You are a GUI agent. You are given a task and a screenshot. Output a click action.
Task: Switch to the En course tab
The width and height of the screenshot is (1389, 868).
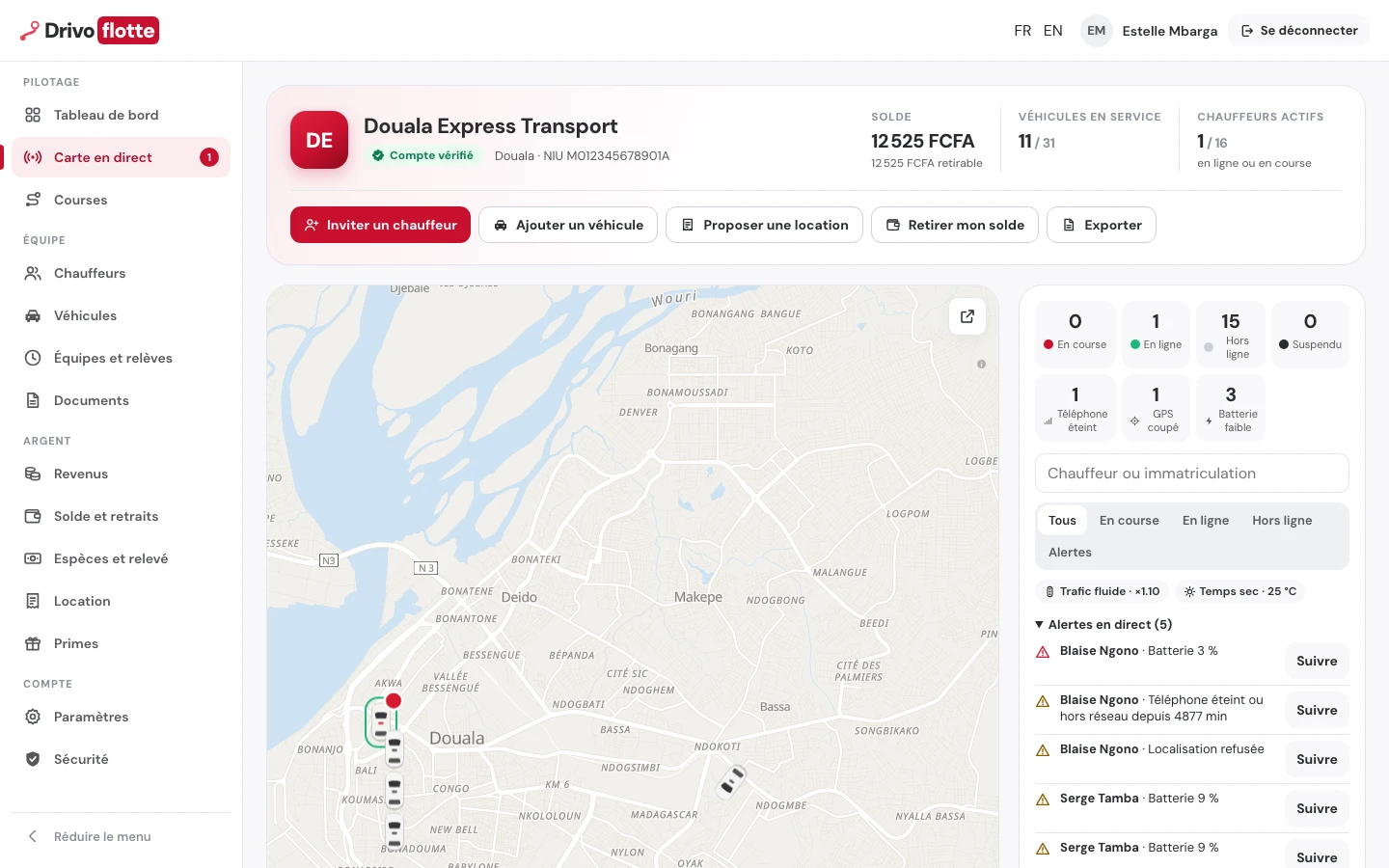click(1130, 520)
